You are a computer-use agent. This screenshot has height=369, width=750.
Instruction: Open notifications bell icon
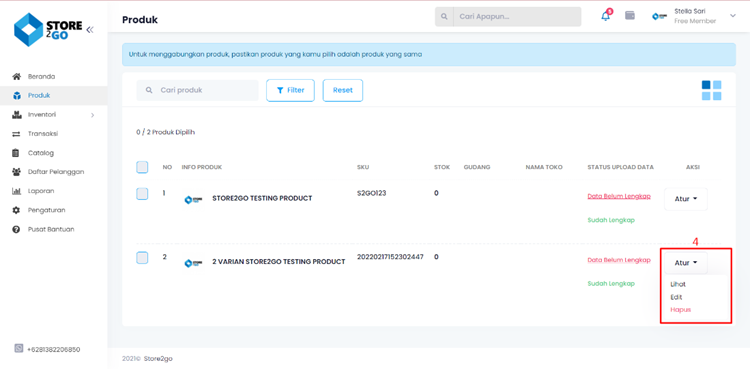coord(606,15)
